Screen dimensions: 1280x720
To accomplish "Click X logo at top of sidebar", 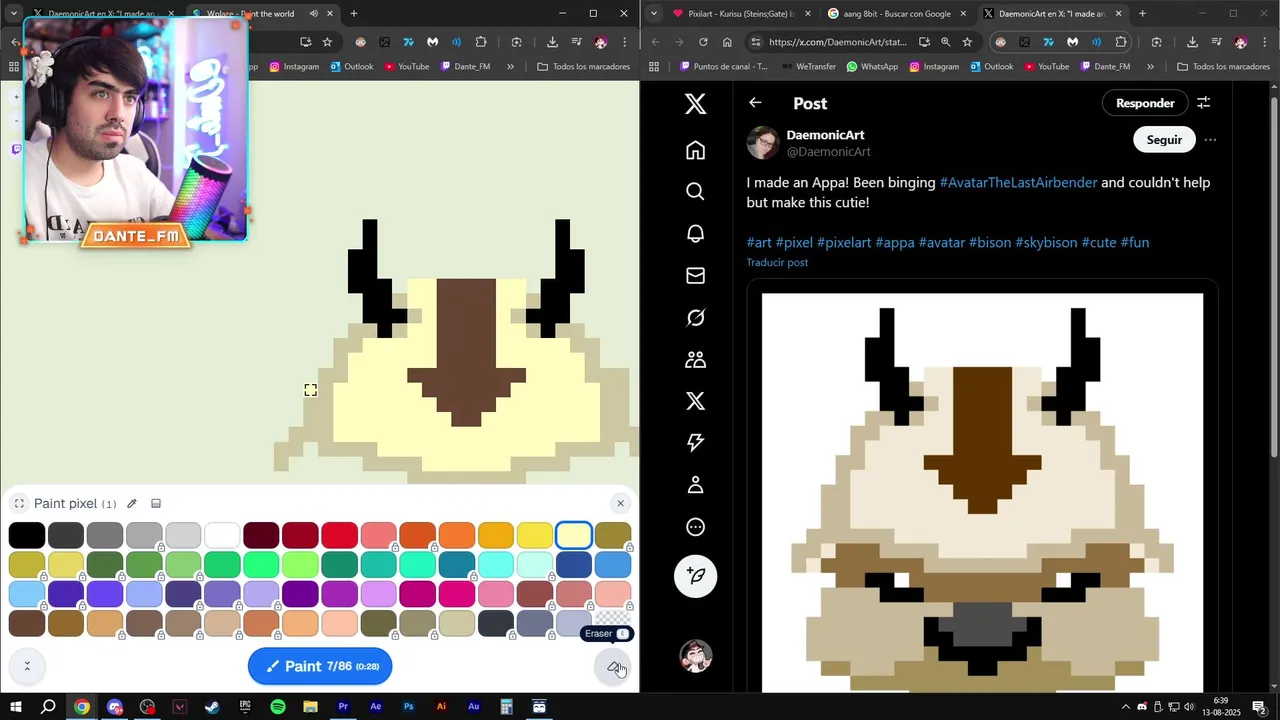I will click(696, 104).
